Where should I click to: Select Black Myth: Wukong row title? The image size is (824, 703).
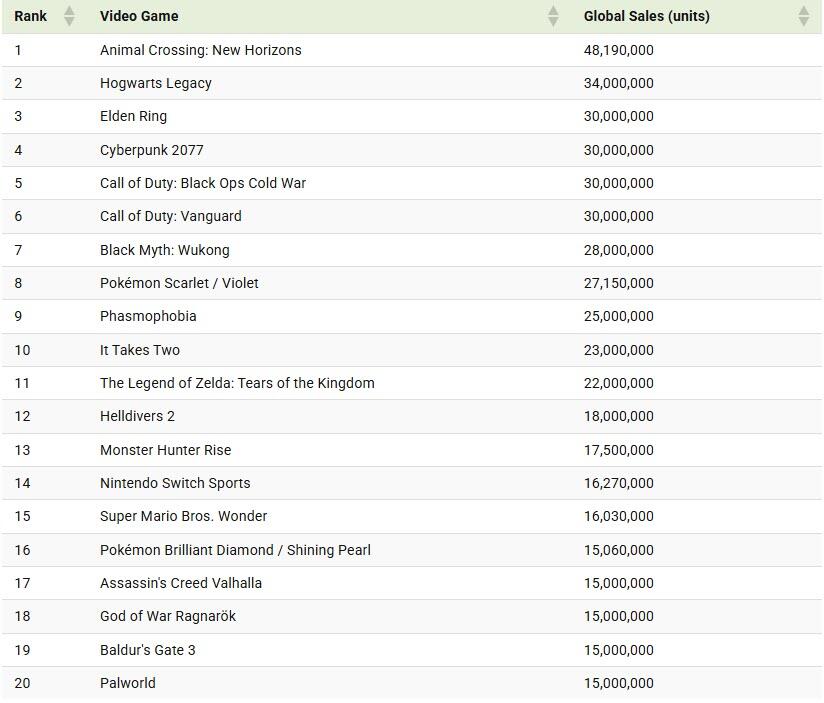(164, 250)
